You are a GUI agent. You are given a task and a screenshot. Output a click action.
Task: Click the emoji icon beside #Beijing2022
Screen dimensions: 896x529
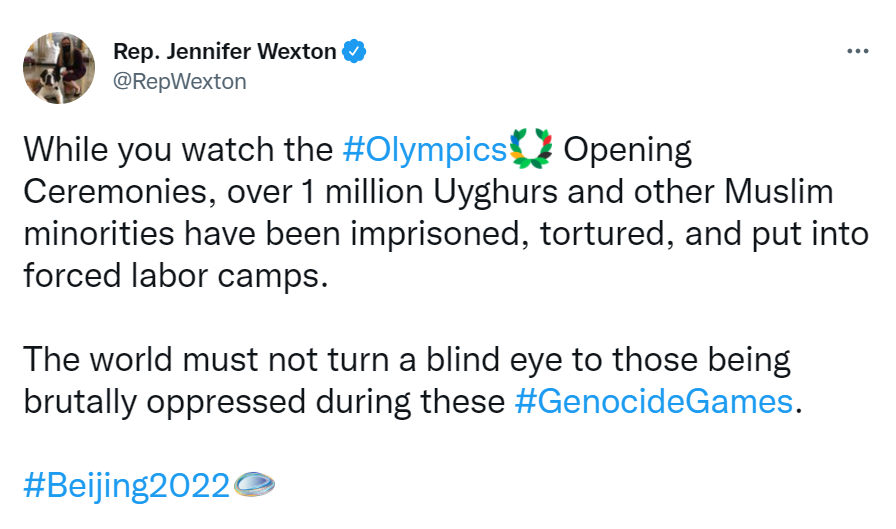pos(253,486)
